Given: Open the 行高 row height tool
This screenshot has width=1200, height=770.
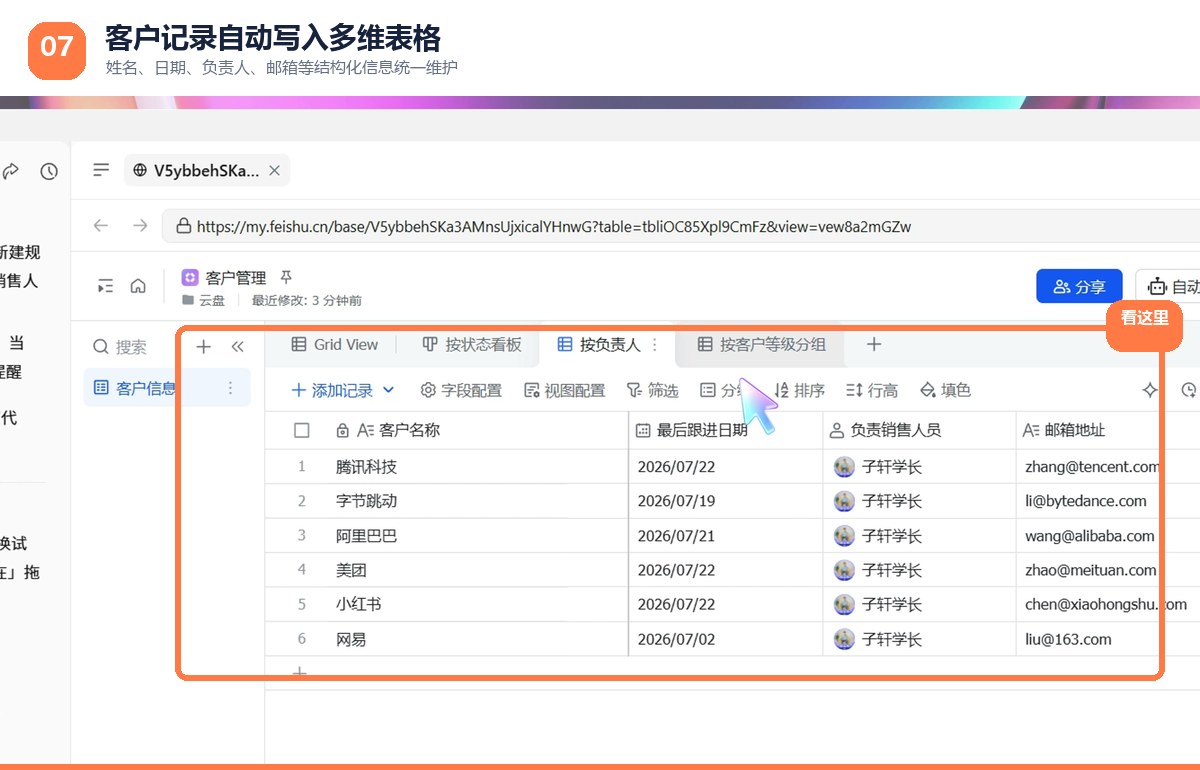Looking at the screenshot, I should point(872,390).
